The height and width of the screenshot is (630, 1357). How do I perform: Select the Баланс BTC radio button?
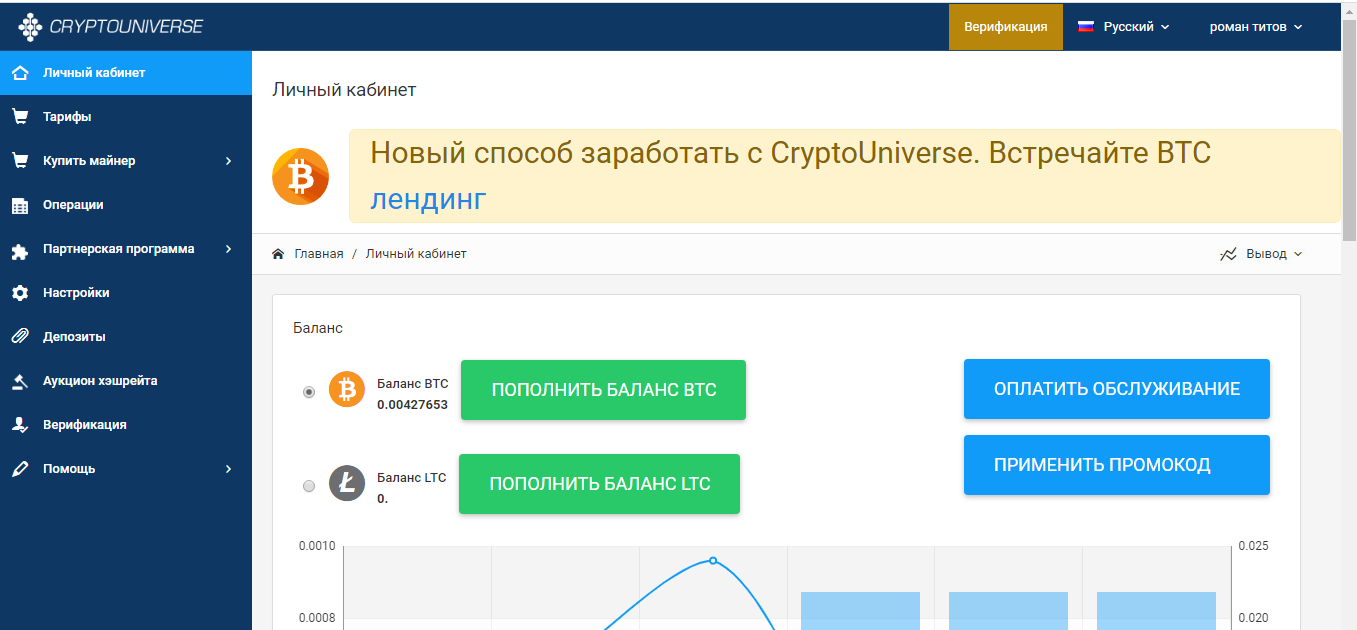click(309, 392)
